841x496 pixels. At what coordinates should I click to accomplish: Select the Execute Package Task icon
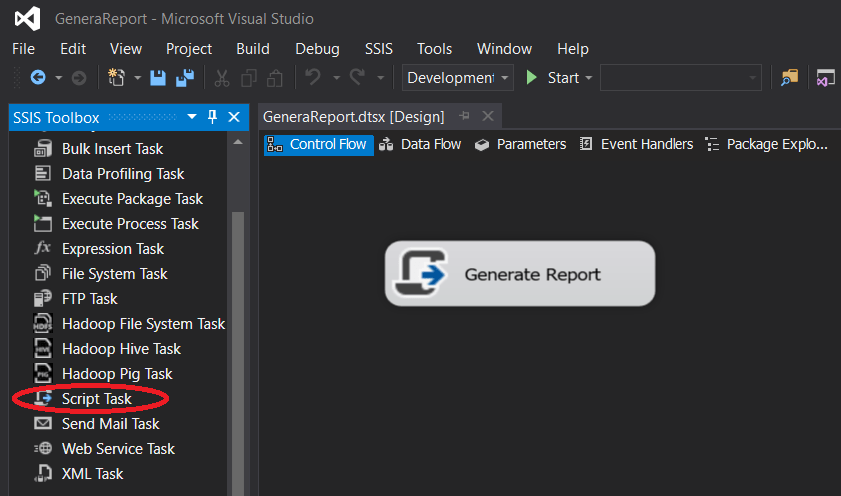point(43,198)
